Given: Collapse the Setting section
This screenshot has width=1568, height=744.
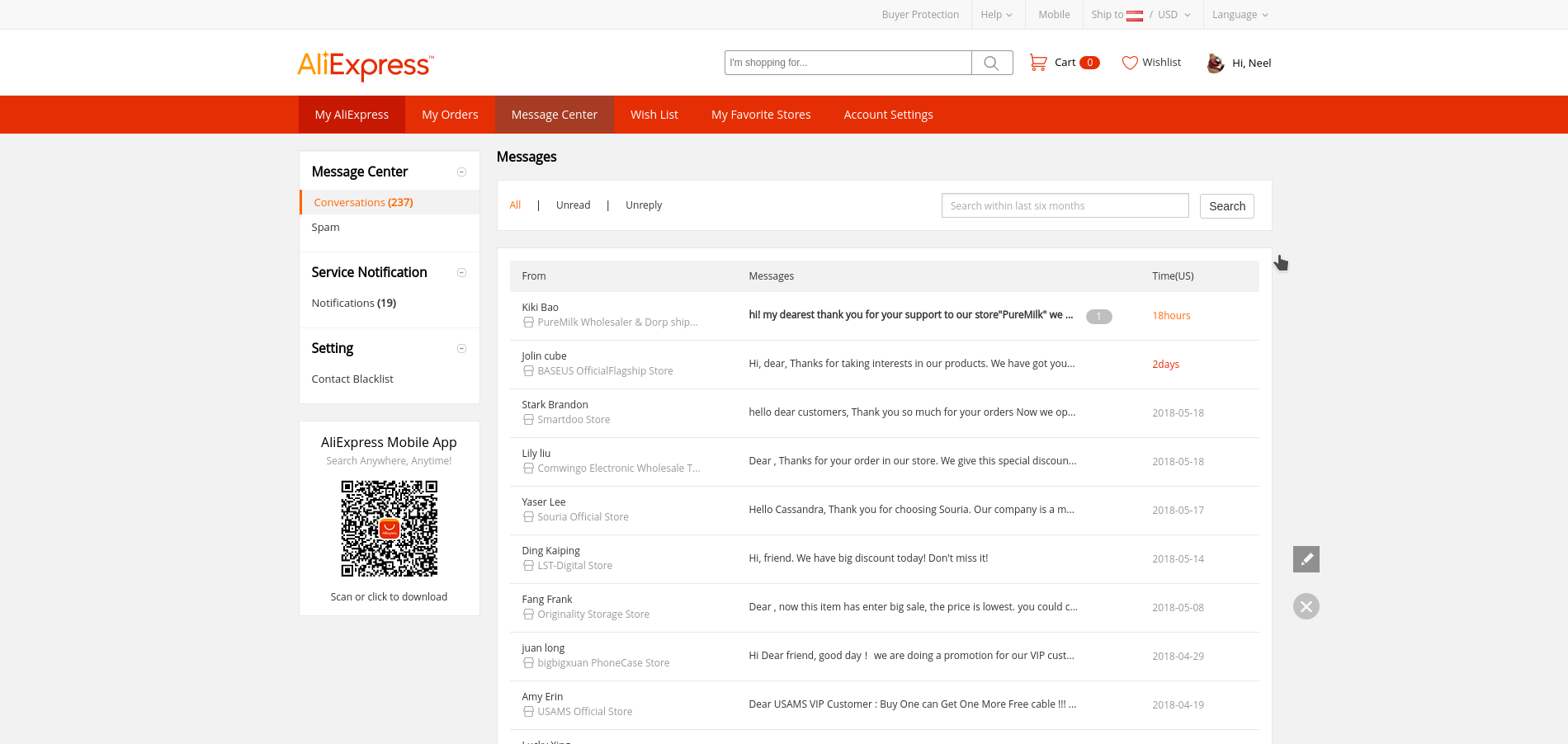Looking at the screenshot, I should (461, 349).
